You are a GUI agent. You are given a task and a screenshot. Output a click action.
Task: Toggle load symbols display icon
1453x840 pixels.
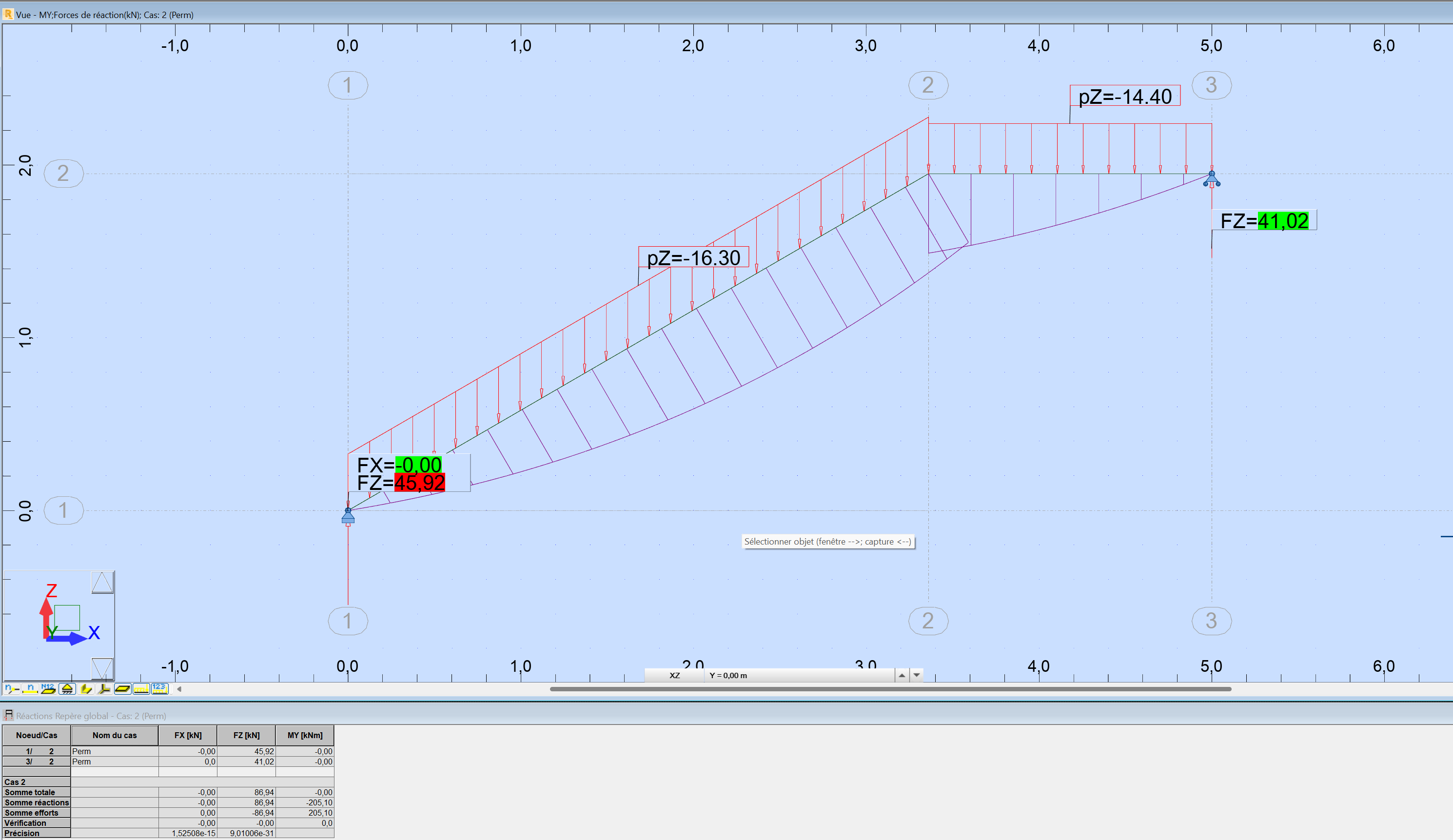point(141,688)
